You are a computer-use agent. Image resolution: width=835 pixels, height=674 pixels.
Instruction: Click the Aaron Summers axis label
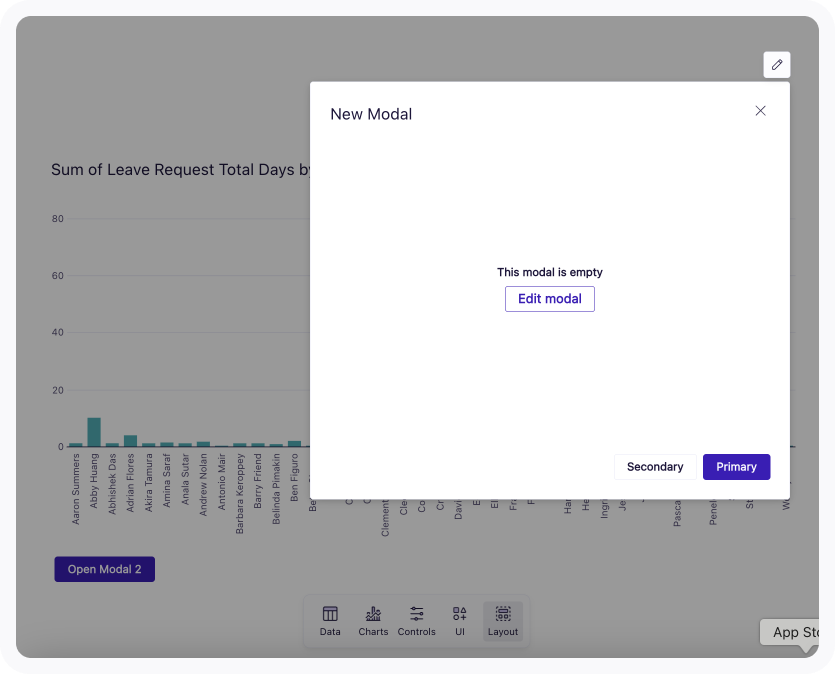76,489
